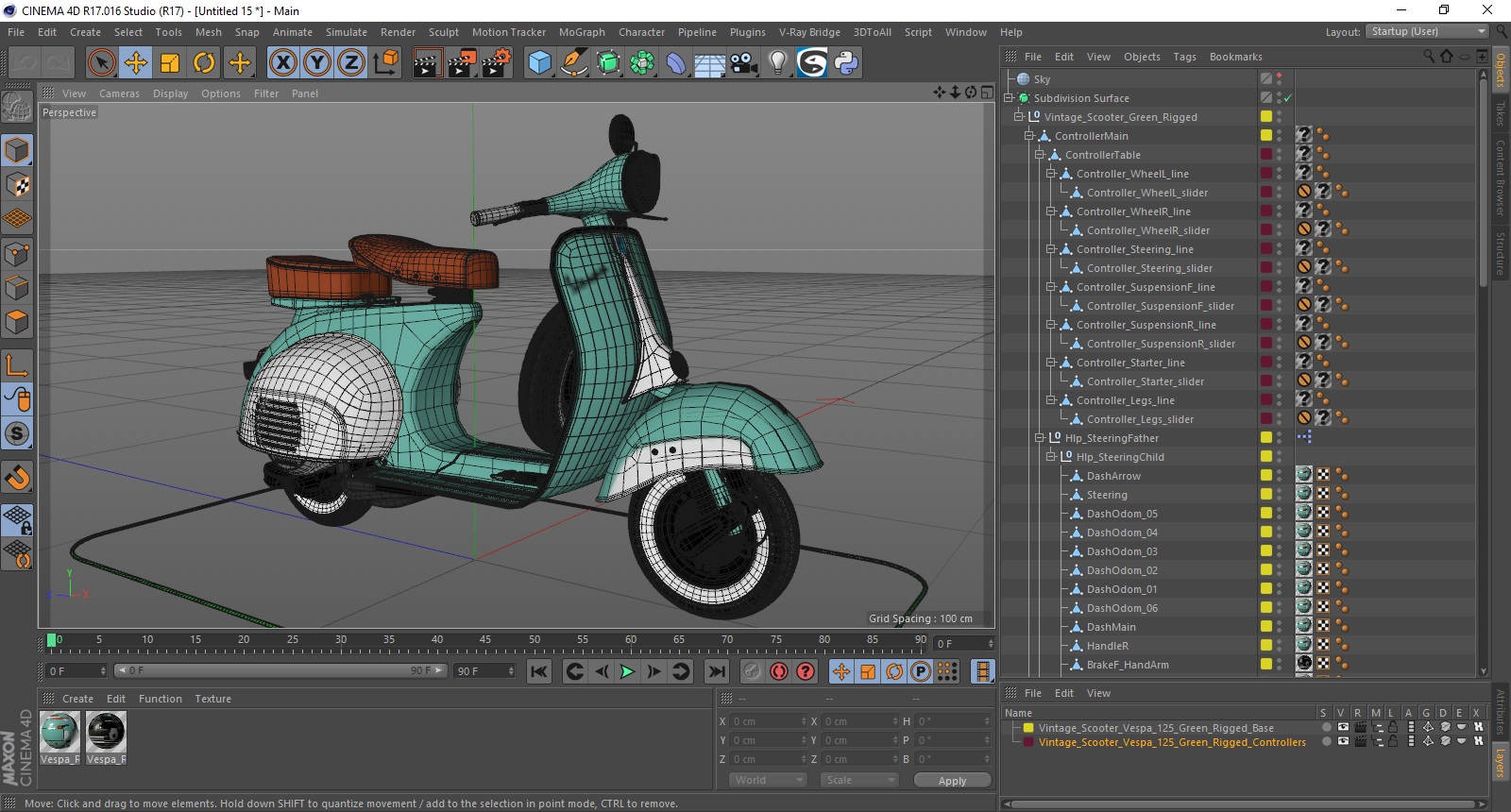Toggle Enable Snap magnet icon

pyautogui.click(x=17, y=478)
